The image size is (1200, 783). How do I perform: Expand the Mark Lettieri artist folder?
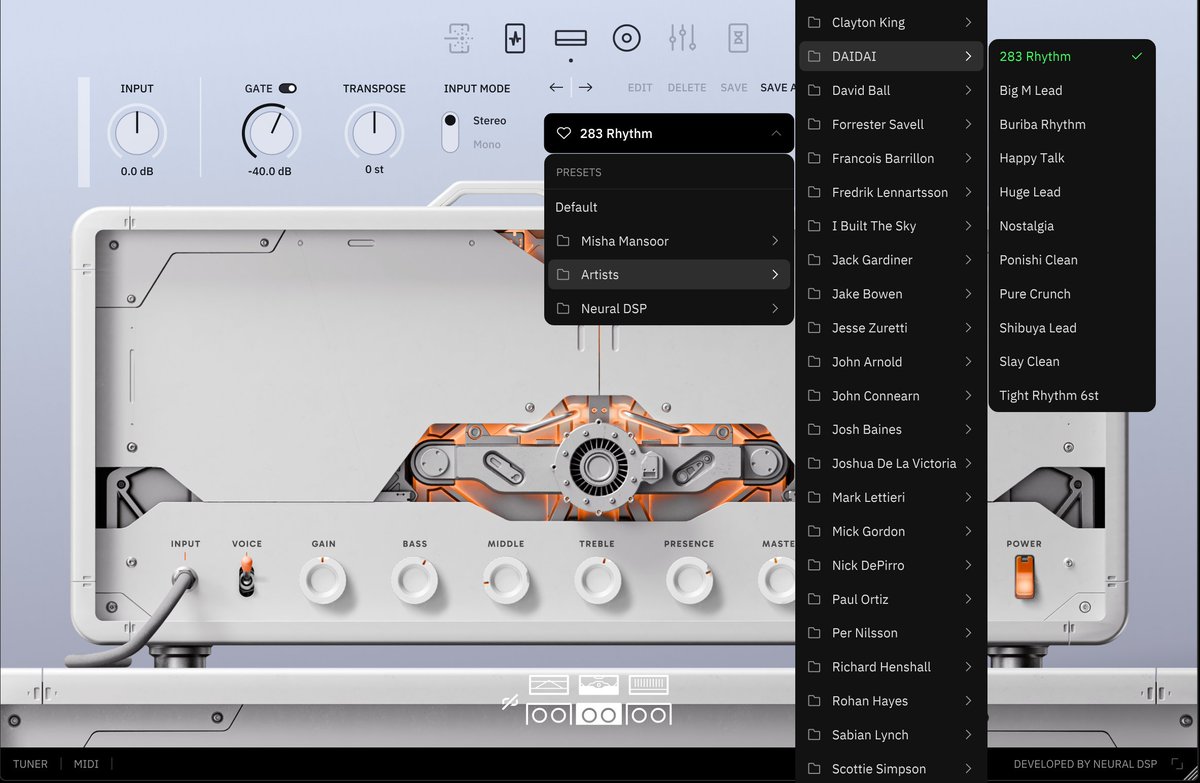892,498
